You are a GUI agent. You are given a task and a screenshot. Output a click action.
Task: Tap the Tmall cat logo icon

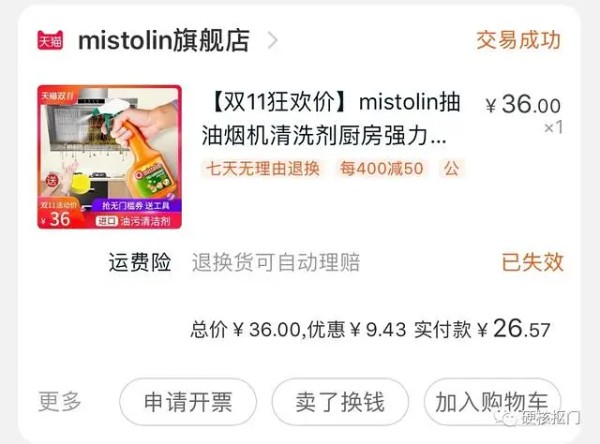pyautogui.click(x=50, y=40)
